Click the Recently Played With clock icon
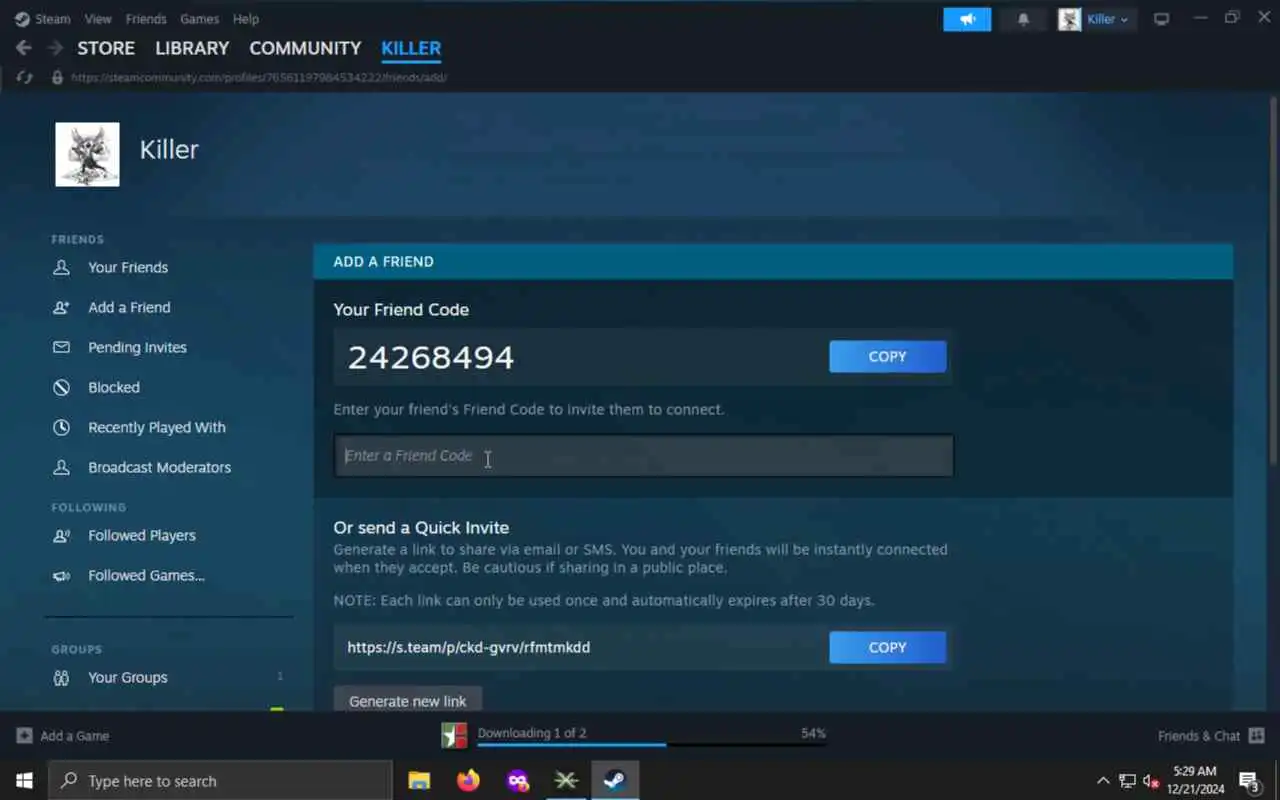Image resolution: width=1280 pixels, height=800 pixels. click(x=62, y=427)
